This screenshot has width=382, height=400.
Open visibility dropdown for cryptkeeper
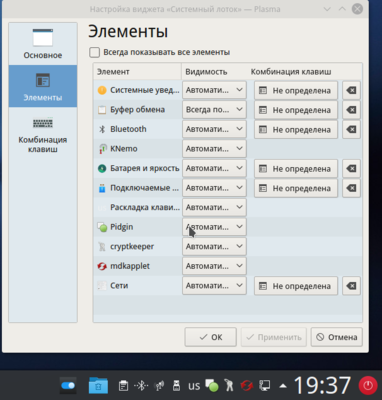214,246
